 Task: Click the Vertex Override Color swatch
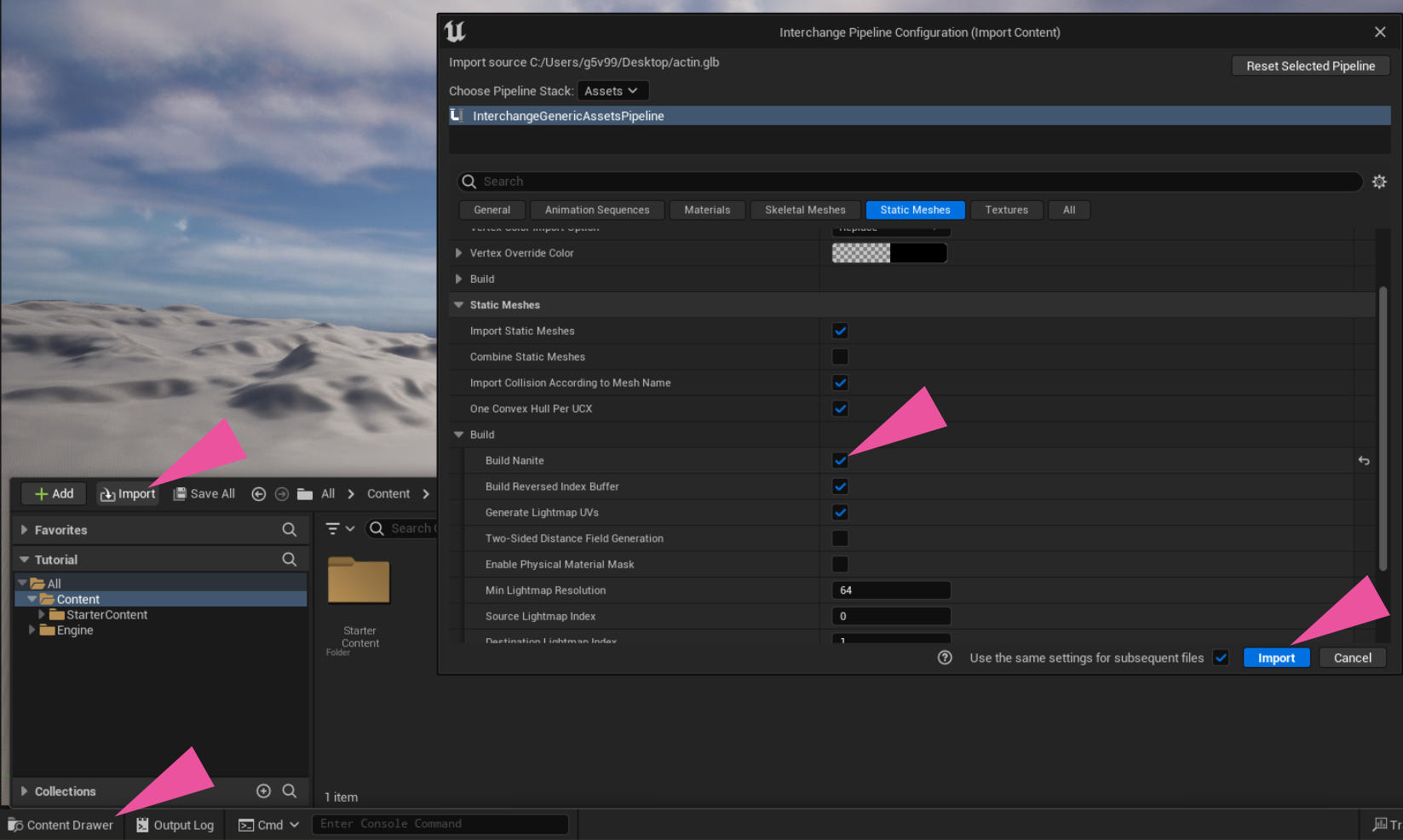(888, 253)
